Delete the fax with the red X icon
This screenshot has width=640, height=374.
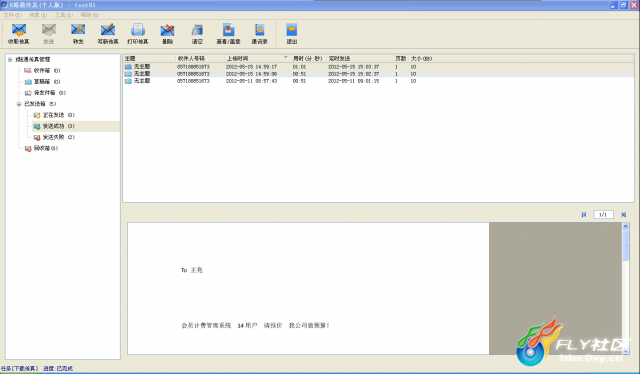167,34
